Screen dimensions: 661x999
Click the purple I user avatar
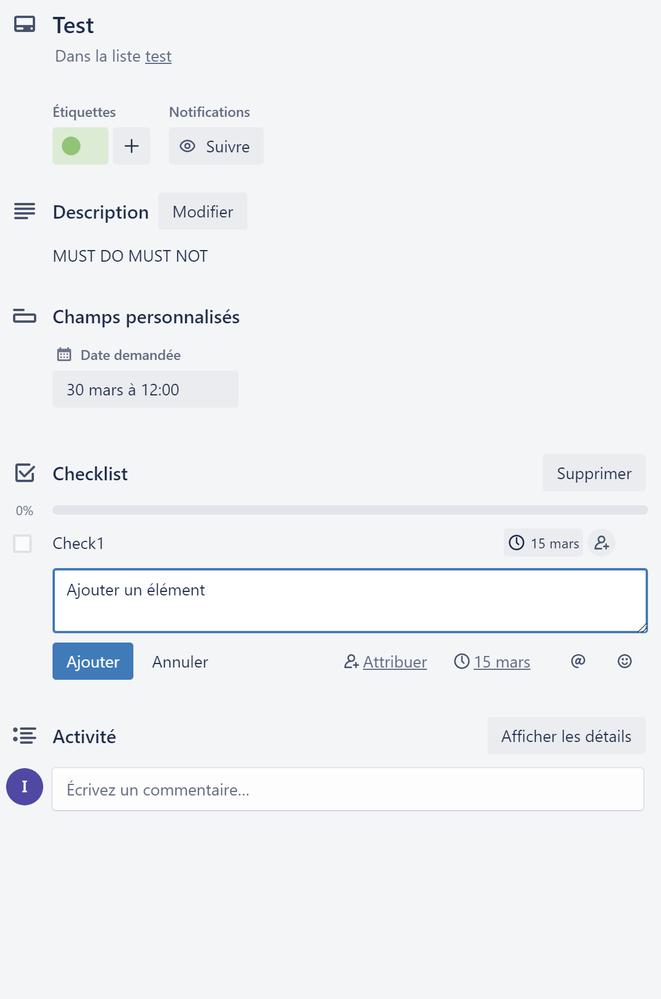[25, 787]
